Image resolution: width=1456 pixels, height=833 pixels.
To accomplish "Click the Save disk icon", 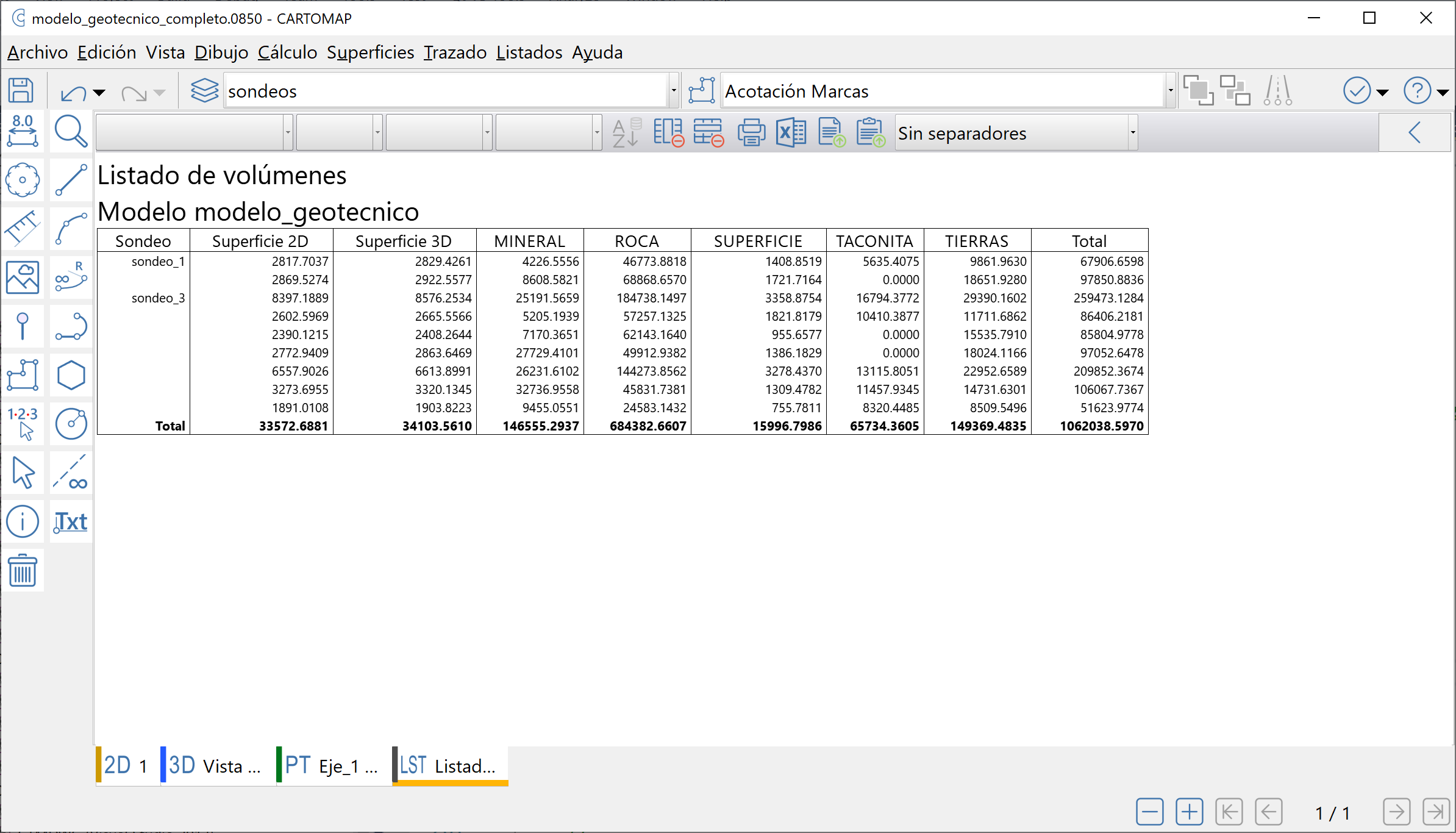I will [21, 91].
